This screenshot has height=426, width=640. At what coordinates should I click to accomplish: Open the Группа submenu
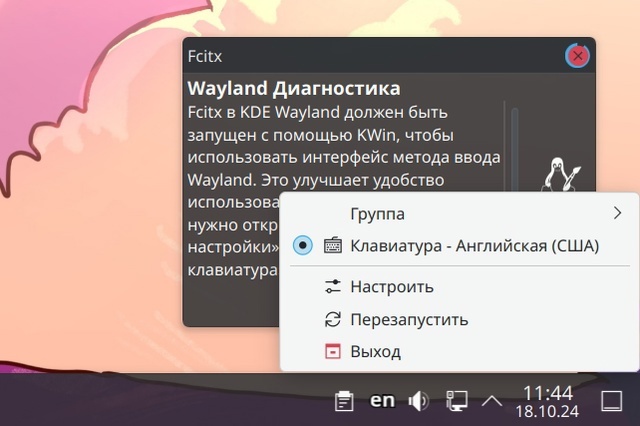click(460, 213)
